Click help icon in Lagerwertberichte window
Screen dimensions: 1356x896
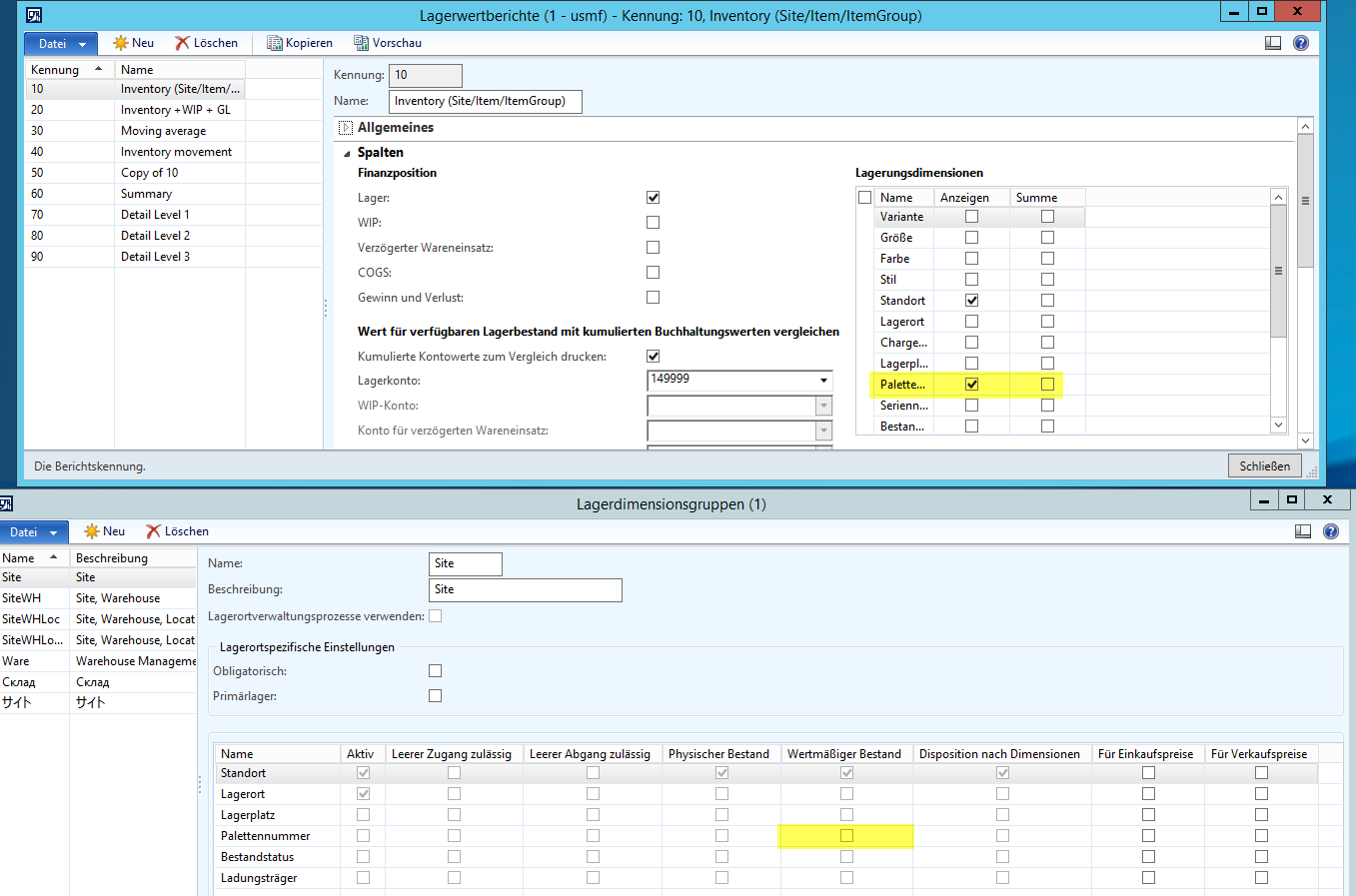click(x=1300, y=43)
